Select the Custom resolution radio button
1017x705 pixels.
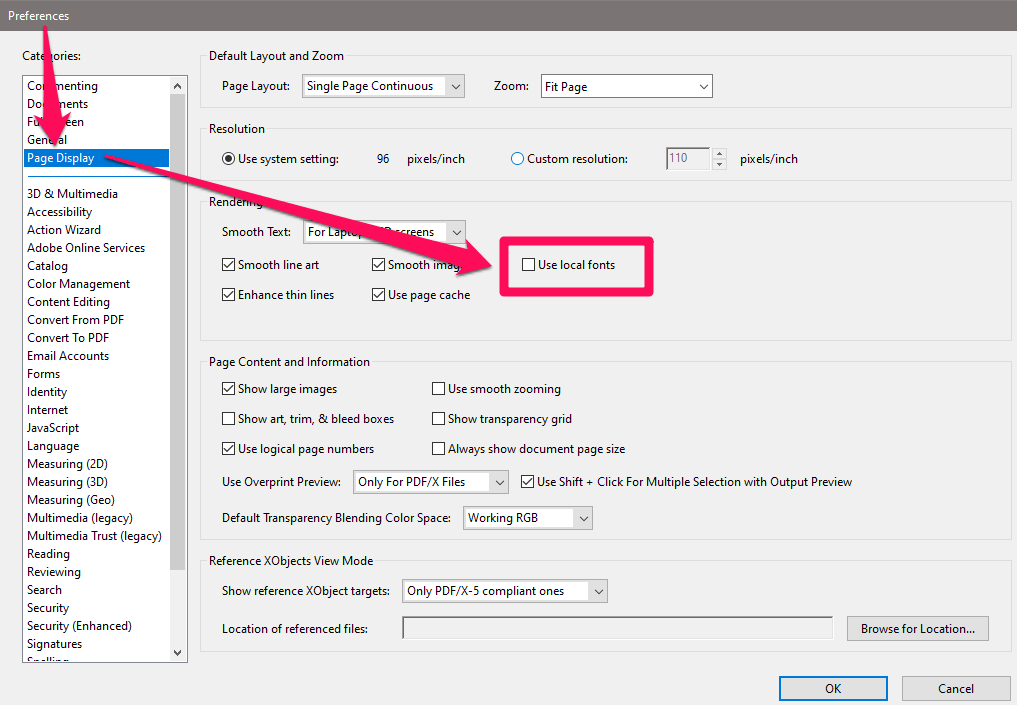click(x=518, y=158)
